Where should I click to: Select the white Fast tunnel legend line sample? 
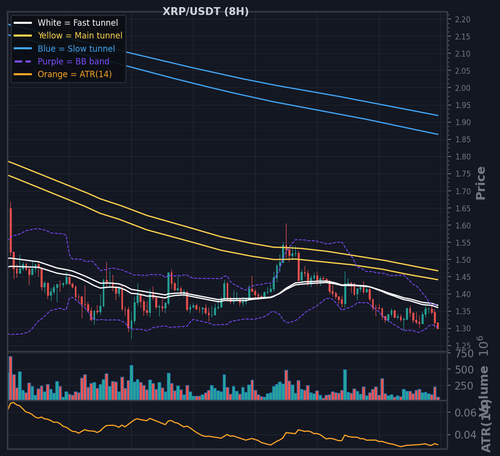tap(23, 23)
